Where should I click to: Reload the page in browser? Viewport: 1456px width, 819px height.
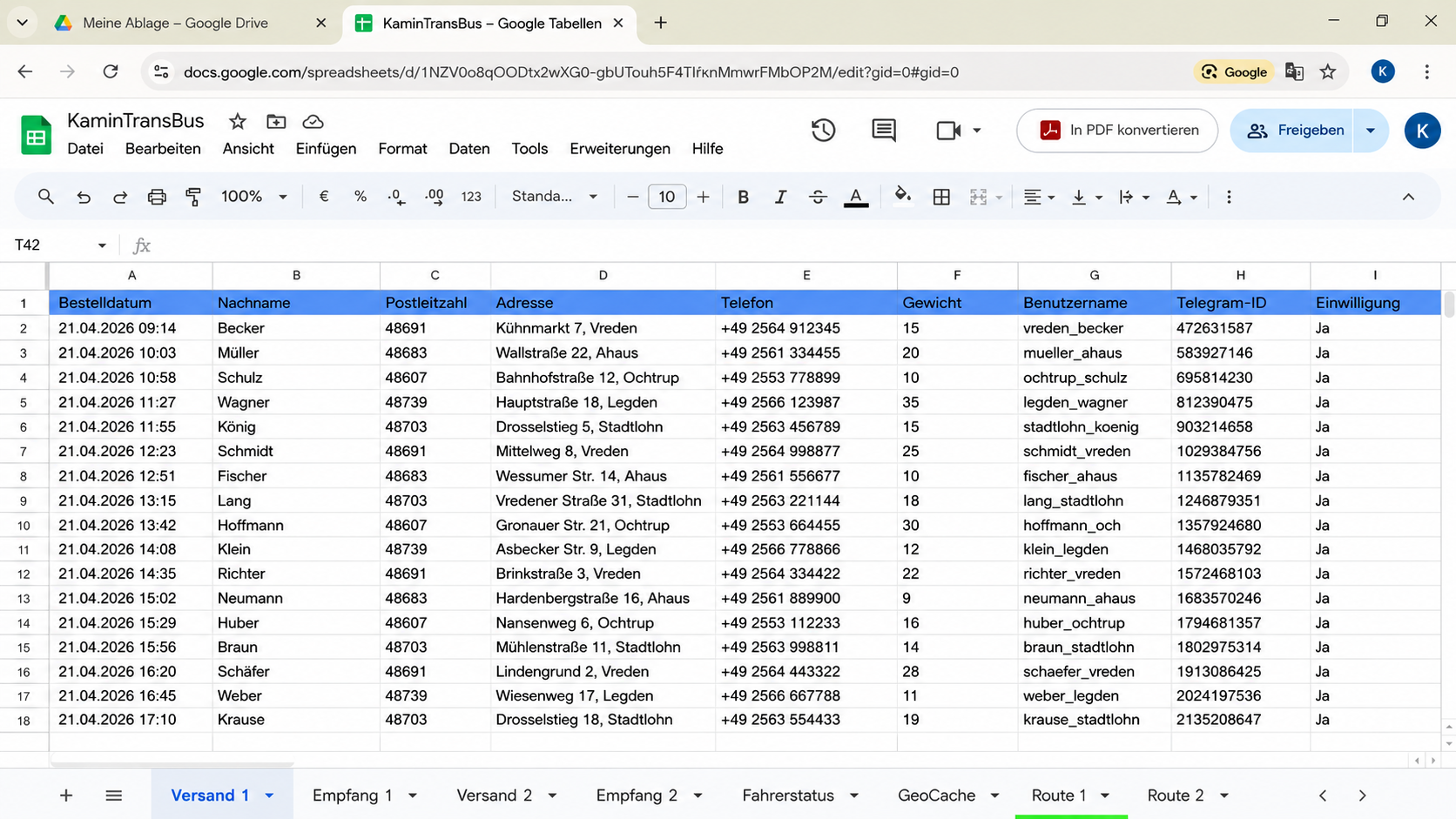pyautogui.click(x=111, y=72)
